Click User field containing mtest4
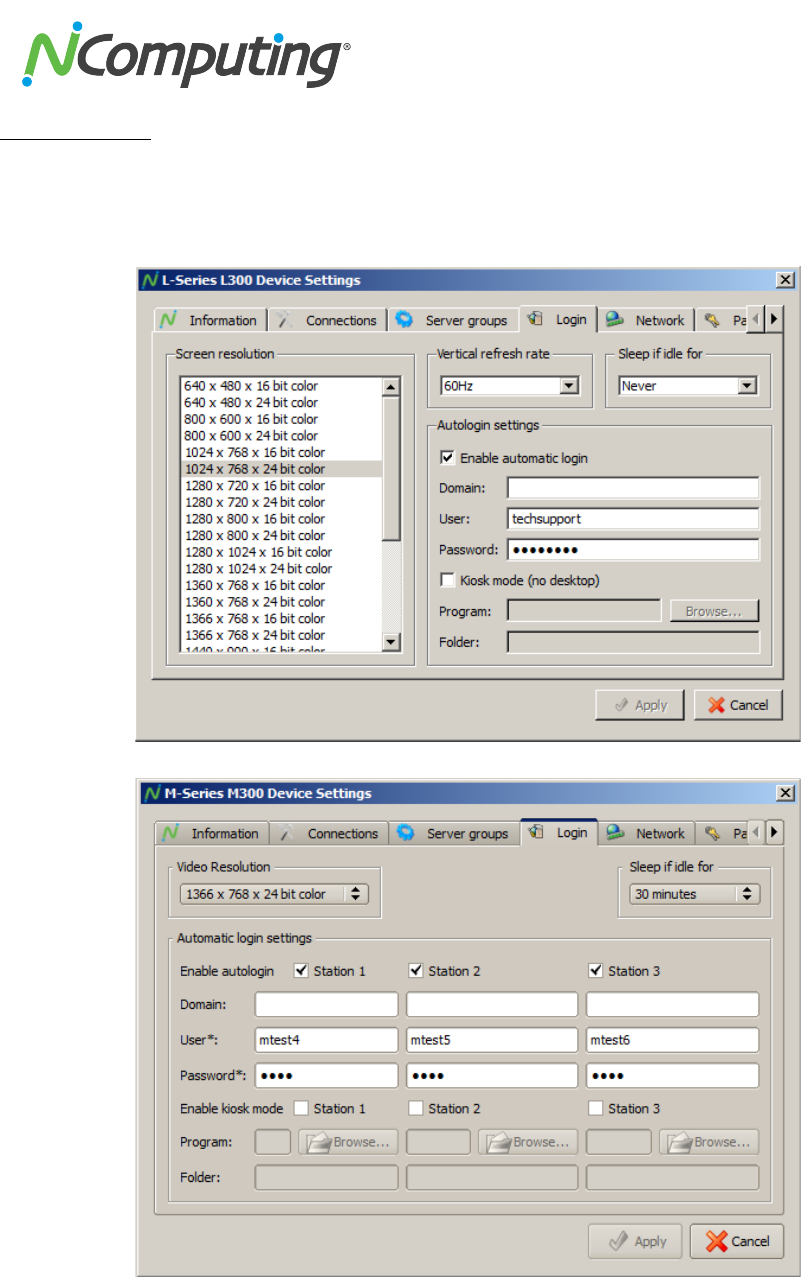 tap(326, 1039)
